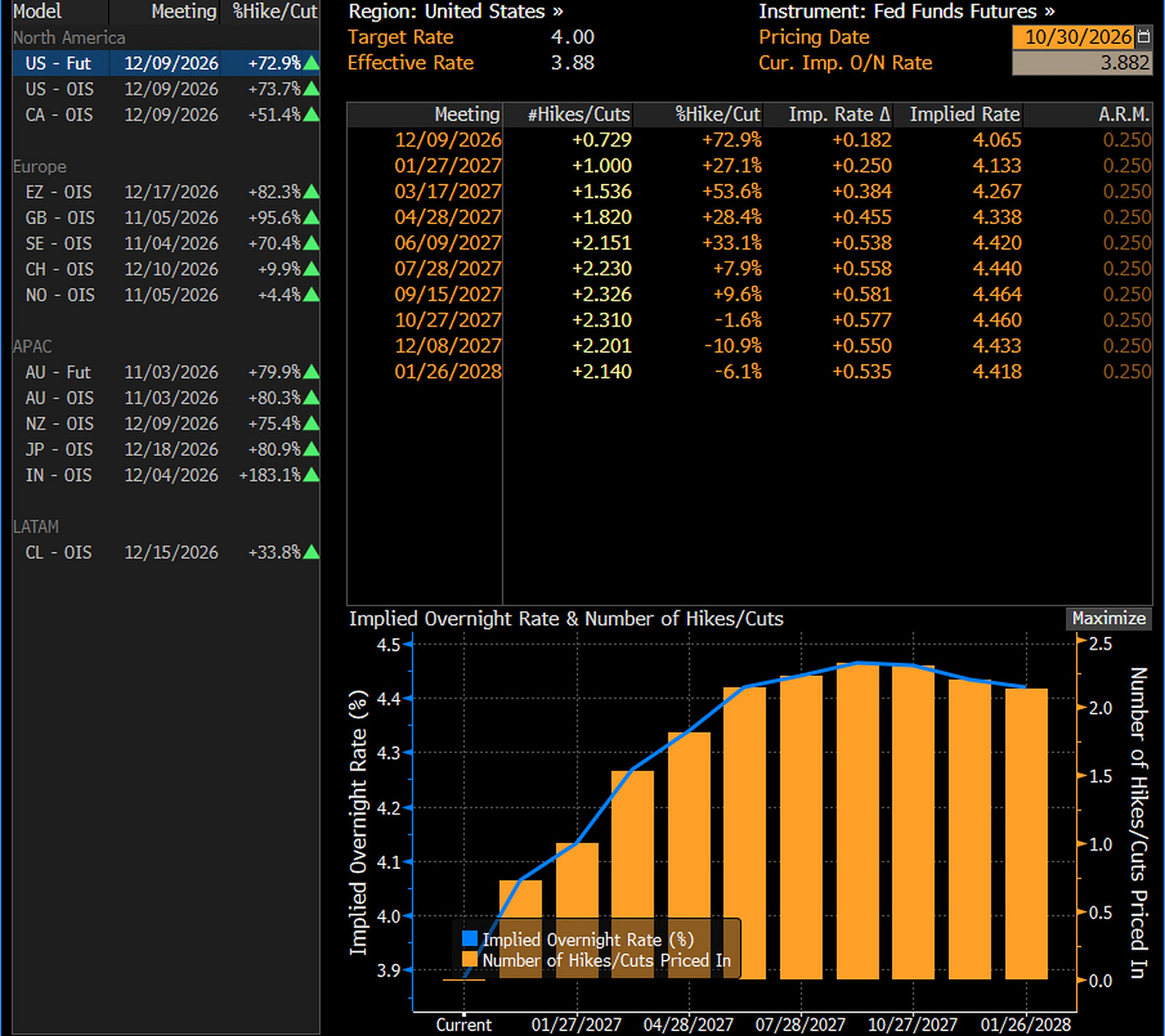
Task: Click green up arrow on GB - OIS row
Action: click(311, 218)
